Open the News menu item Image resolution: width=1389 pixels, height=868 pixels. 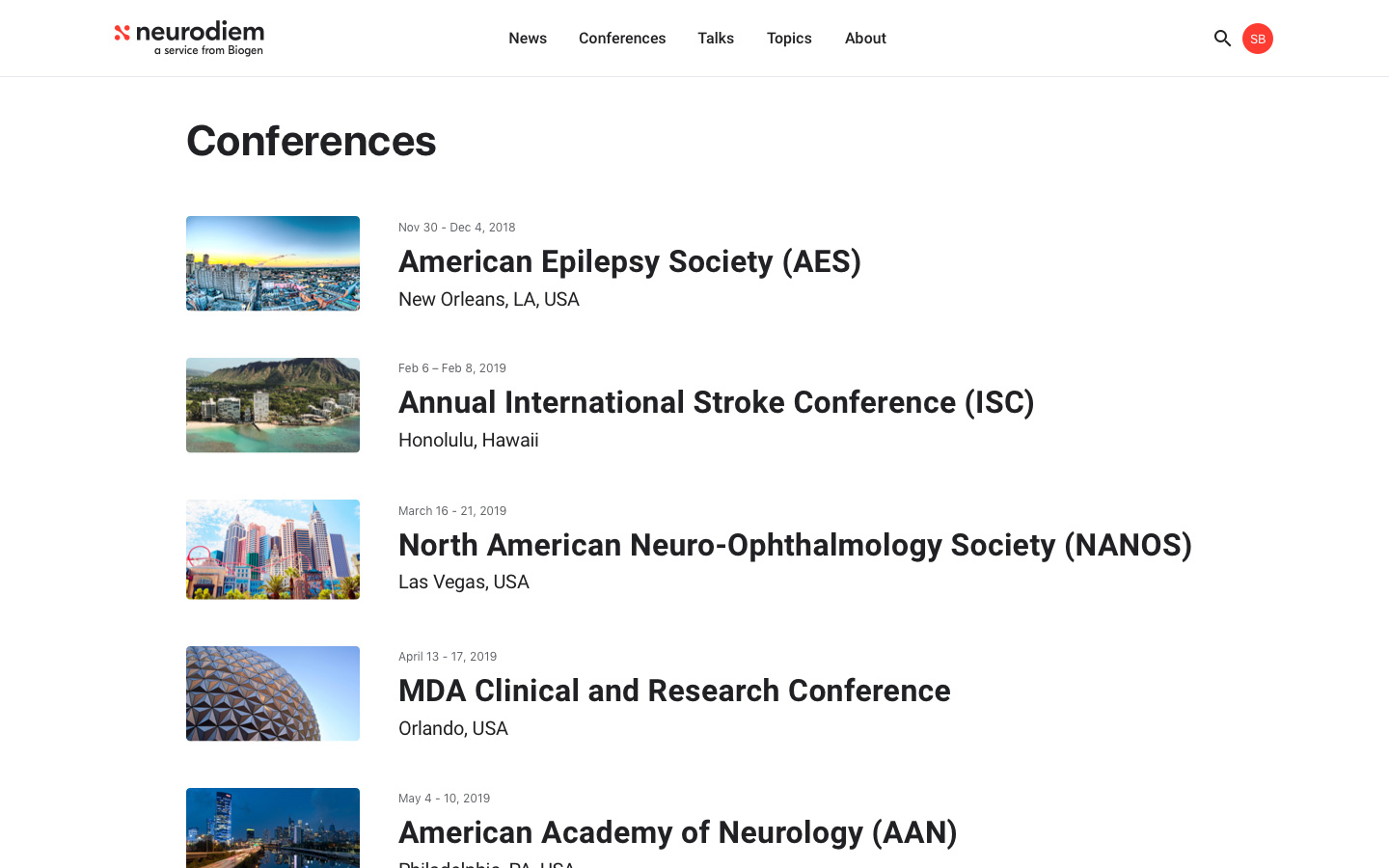(528, 39)
